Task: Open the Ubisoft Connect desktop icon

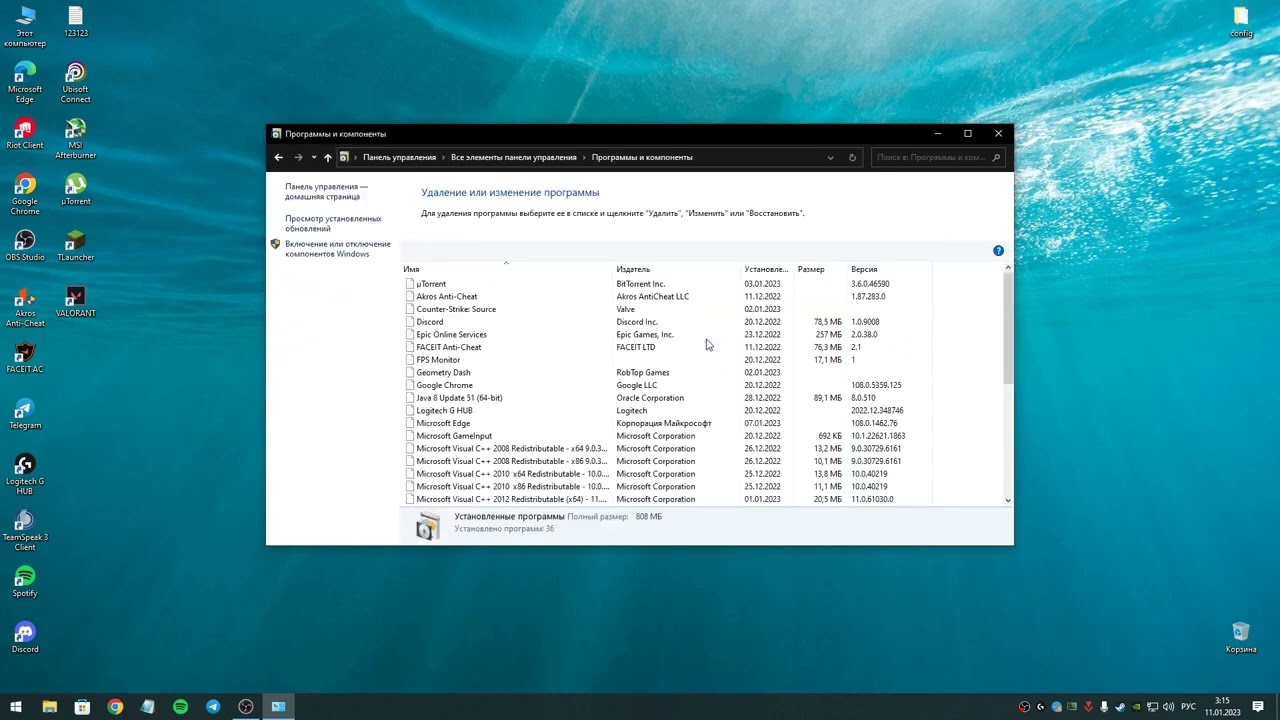Action: pyautogui.click(x=75, y=83)
